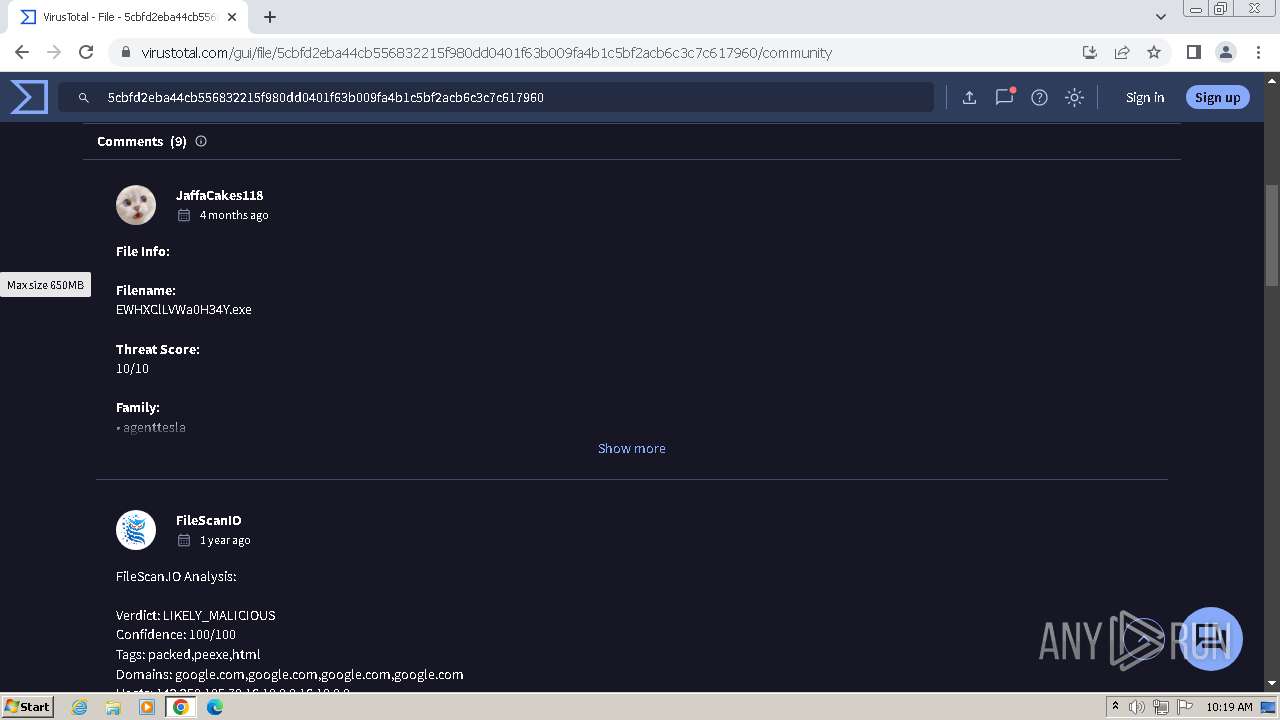The height and width of the screenshot is (720, 1280).
Task: Install app icon in address bar
Action: (x=1090, y=52)
